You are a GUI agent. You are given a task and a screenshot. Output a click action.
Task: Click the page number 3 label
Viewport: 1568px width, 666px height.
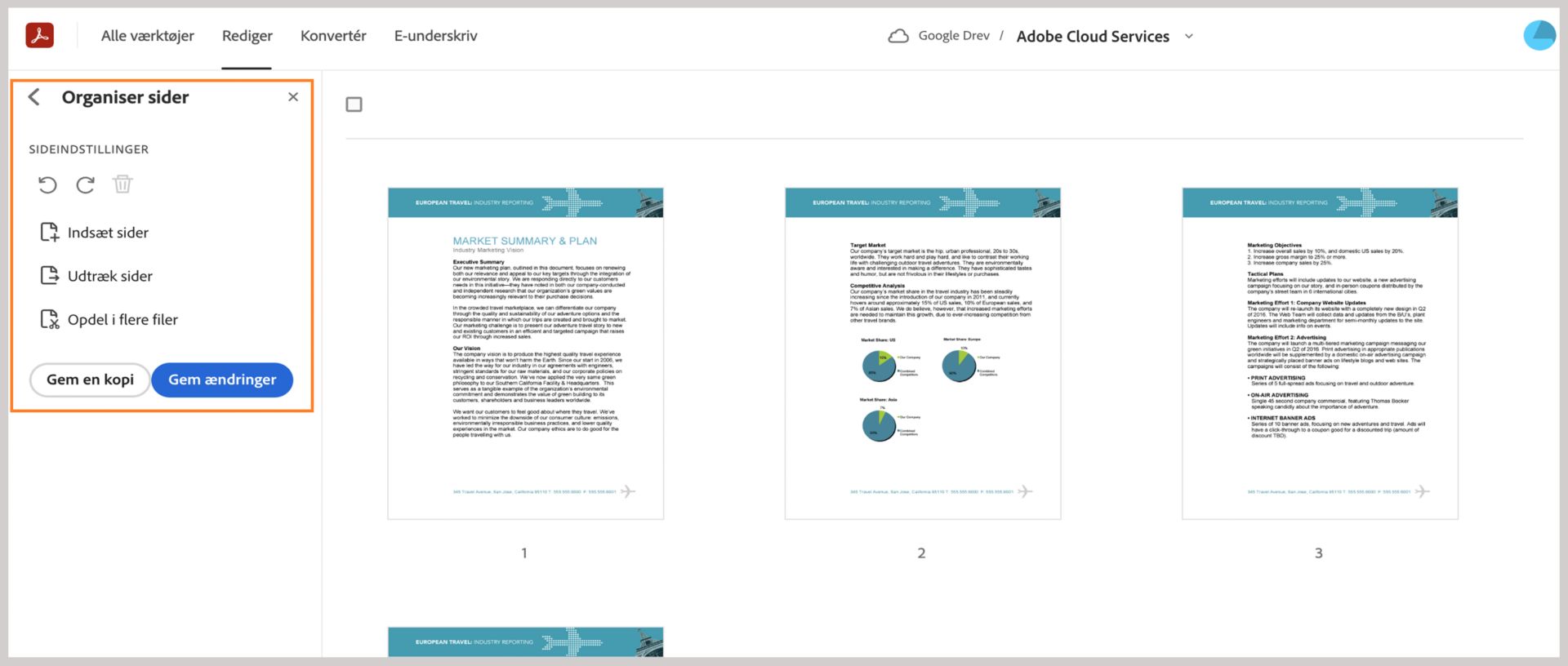tap(1318, 553)
